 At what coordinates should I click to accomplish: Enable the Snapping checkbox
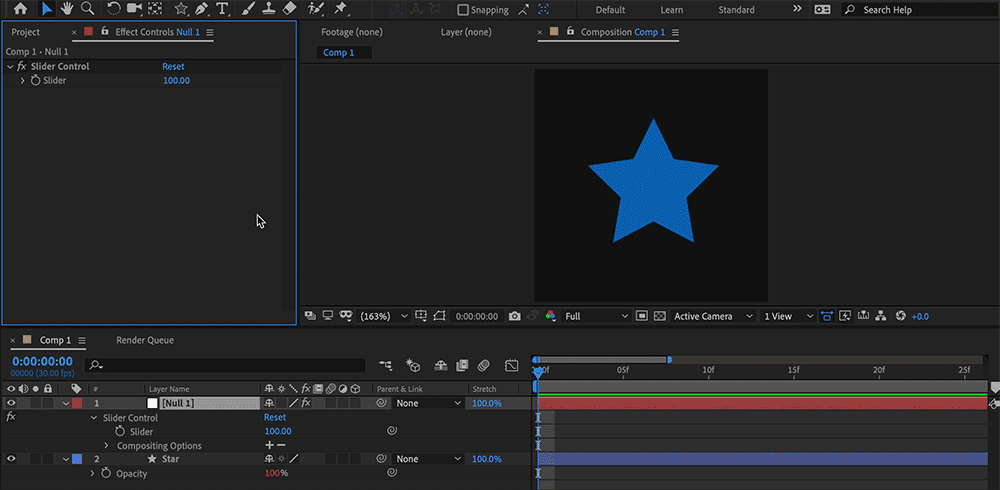[x=463, y=10]
